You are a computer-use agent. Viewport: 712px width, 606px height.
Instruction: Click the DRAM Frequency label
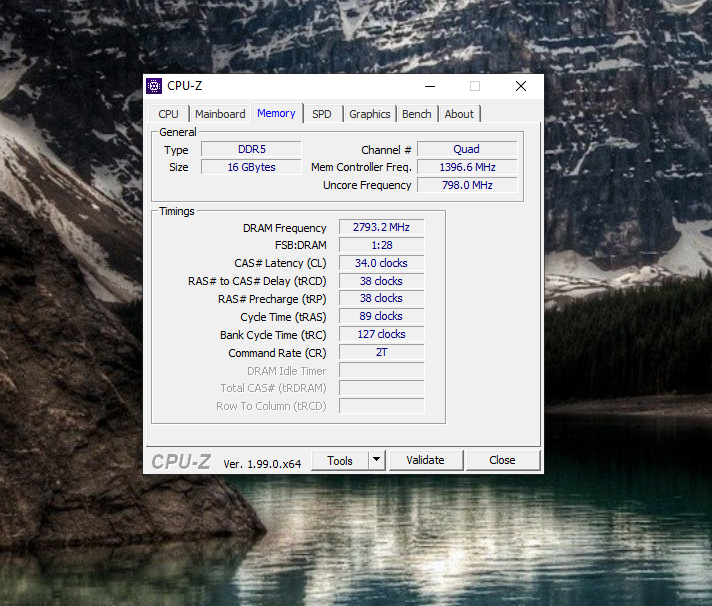(x=285, y=228)
